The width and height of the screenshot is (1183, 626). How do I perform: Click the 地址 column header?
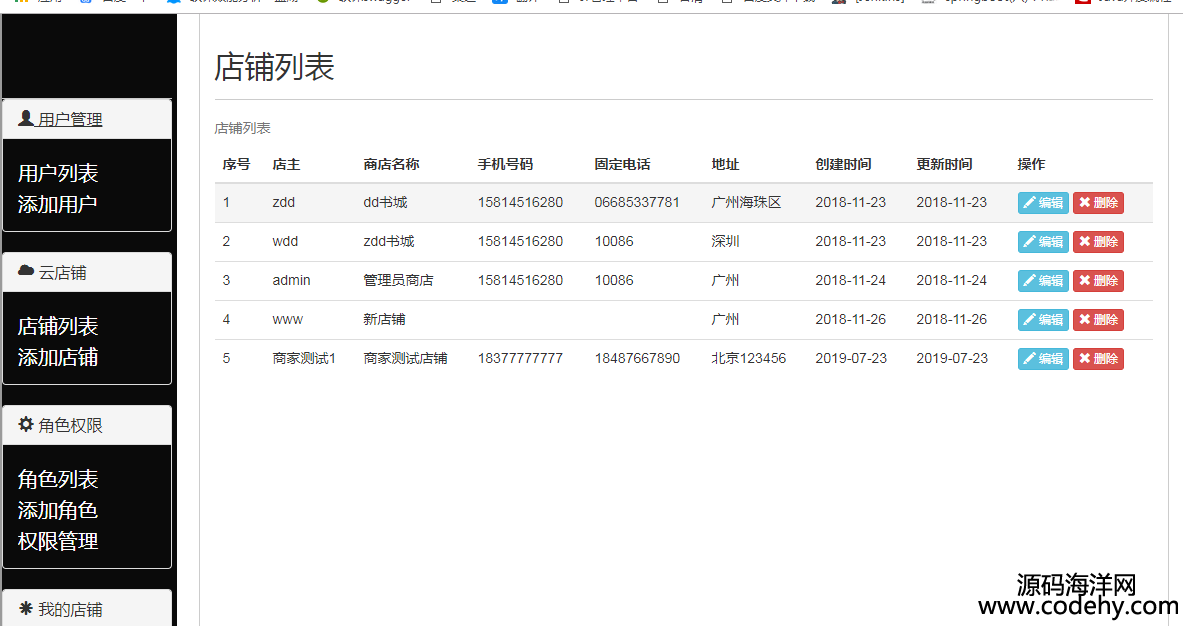tap(725, 164)
